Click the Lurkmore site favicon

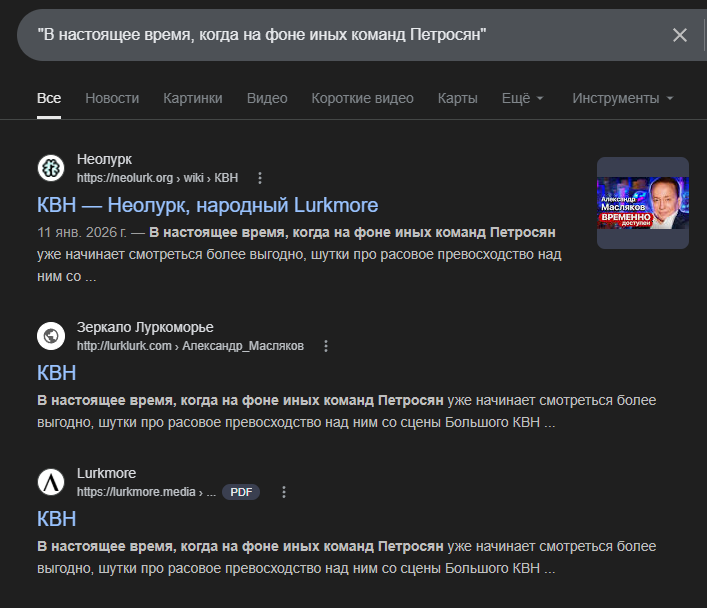coord(51,482)
